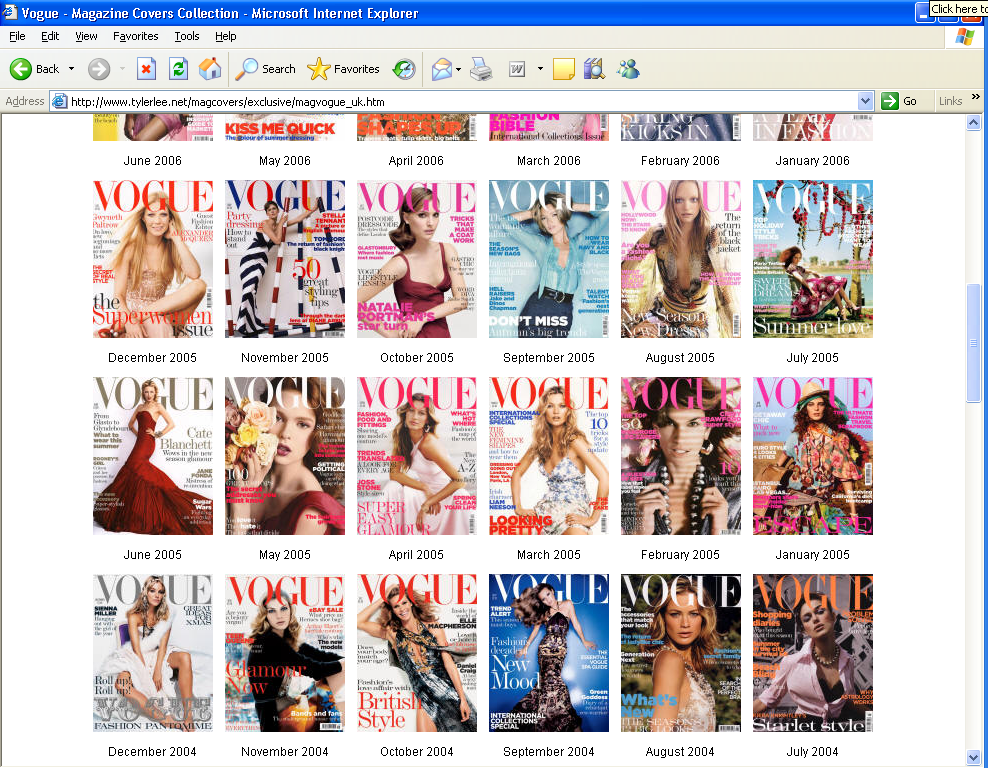Click the Internet Explorer title bar icon
Image resolution: width=988 pixels, height=768 pixels.
[9, 13]
